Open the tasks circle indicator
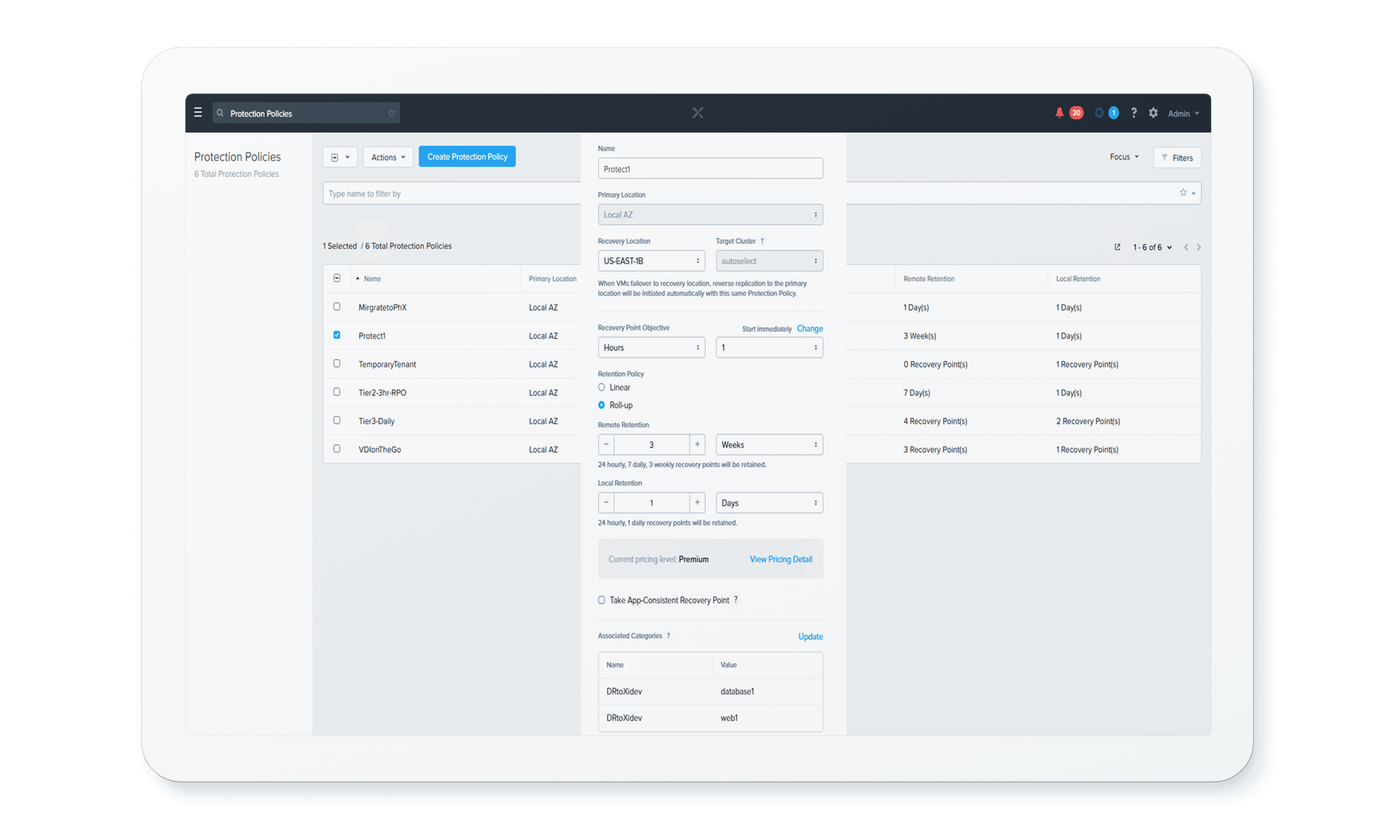 coord(1099,113)
